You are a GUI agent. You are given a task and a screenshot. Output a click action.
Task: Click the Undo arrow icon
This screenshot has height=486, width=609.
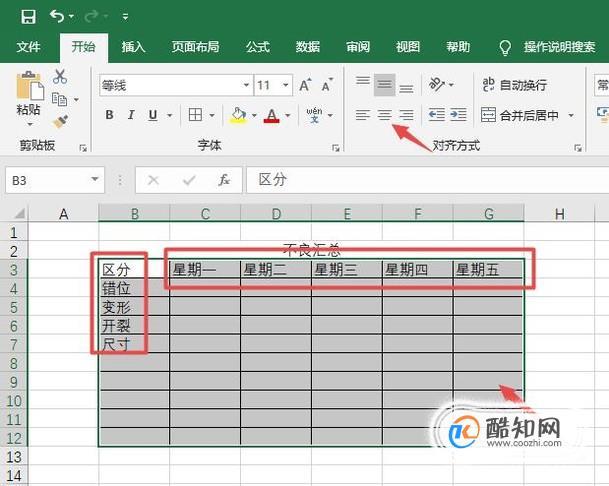pos(57,16)
